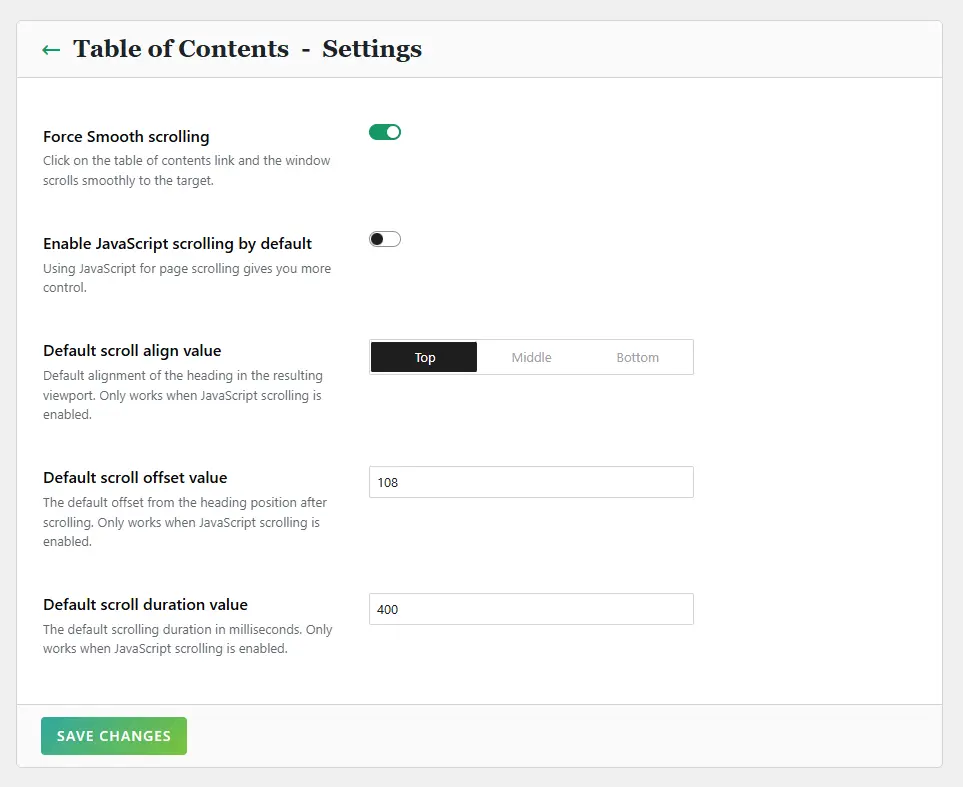
Task: Set scroll alignment to Bottom
Action: [637, 357]
